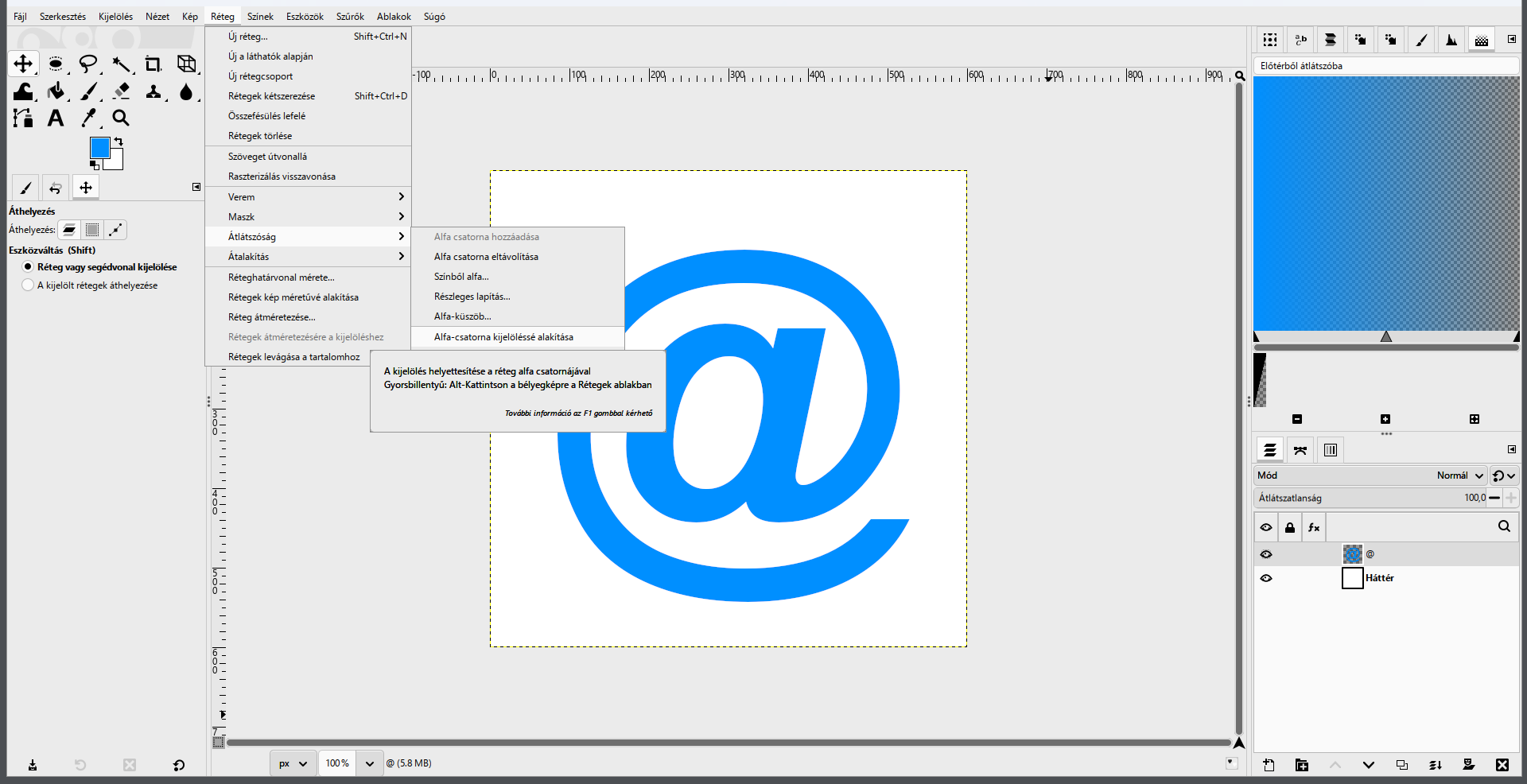The width and height of the screenshot is (1527, 784).
Task: Choose 'Színből alfa...' option
Action: pyautogui.click(x=518, y=277)
